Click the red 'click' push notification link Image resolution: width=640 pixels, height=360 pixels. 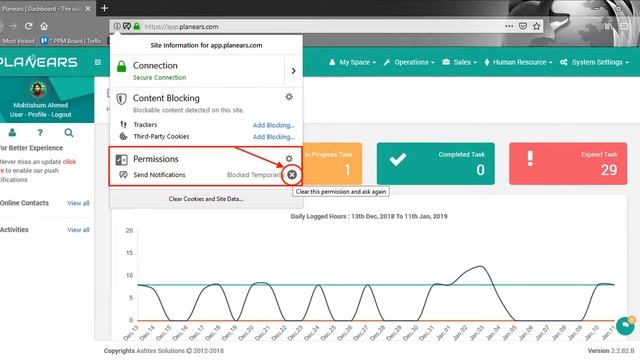tap(69, 162)
